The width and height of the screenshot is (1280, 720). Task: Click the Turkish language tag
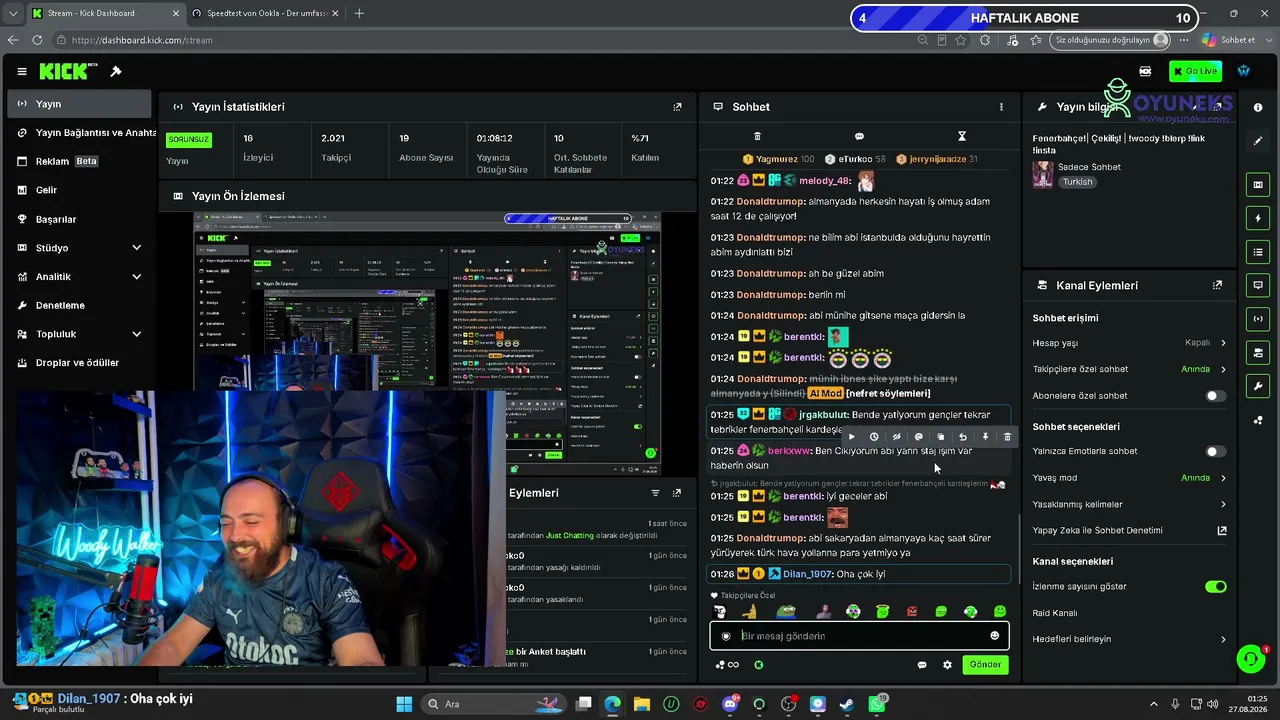pos(1077,182)
